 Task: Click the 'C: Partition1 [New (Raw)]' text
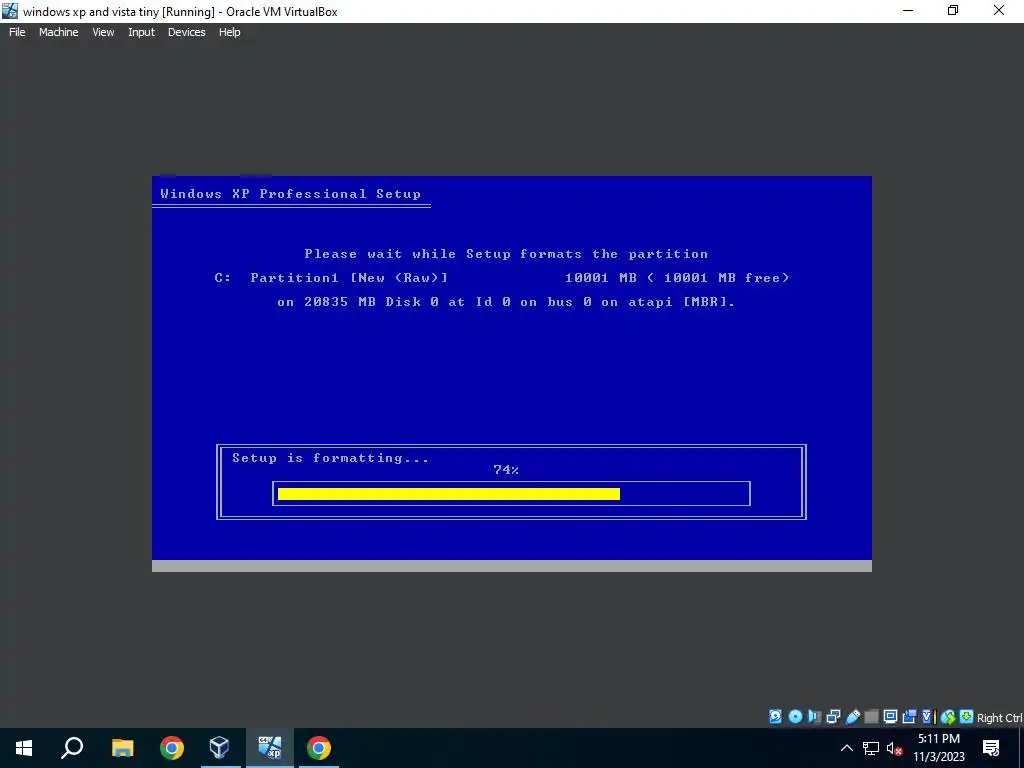331,278
